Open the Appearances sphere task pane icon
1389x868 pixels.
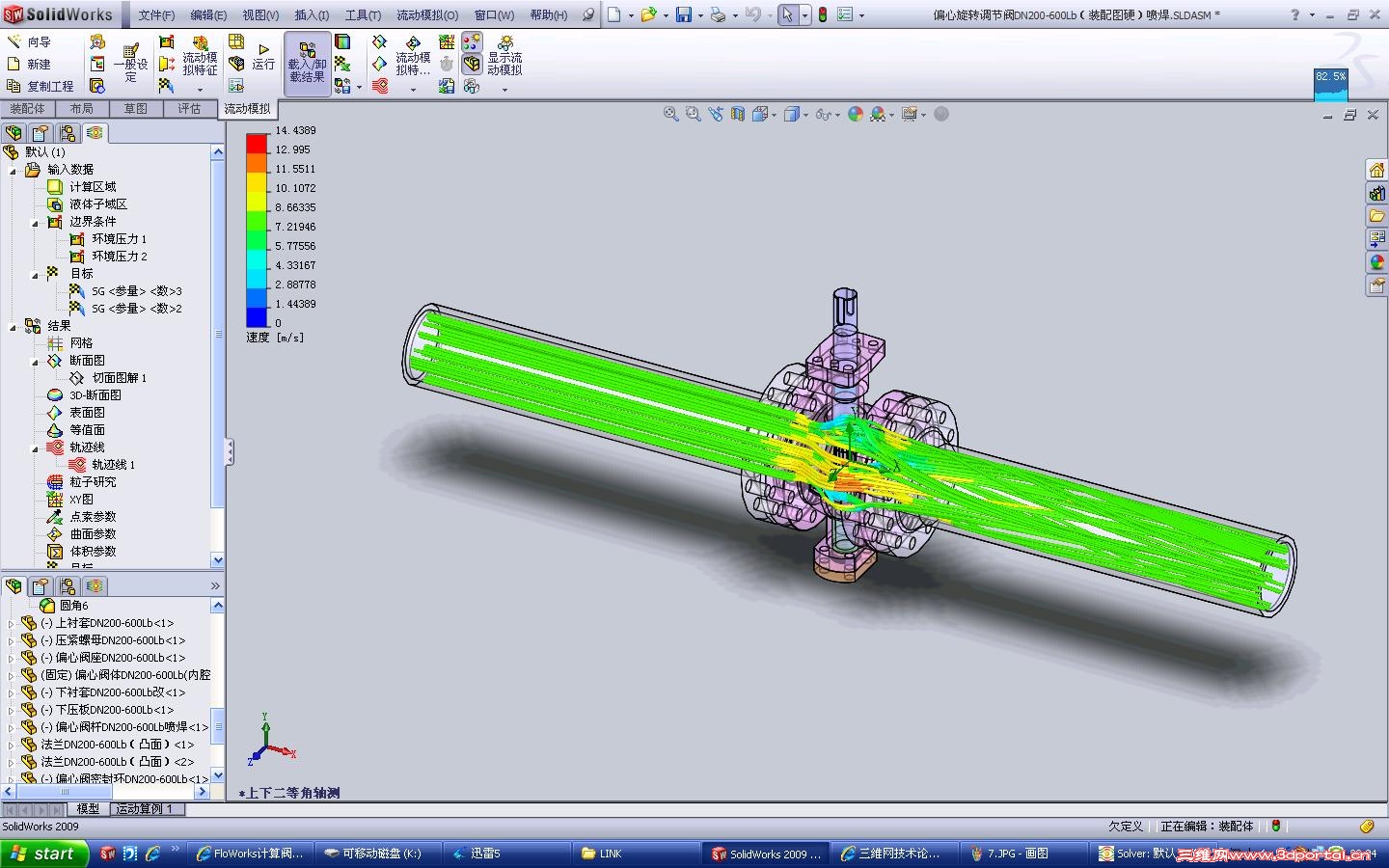point(1376,262)
